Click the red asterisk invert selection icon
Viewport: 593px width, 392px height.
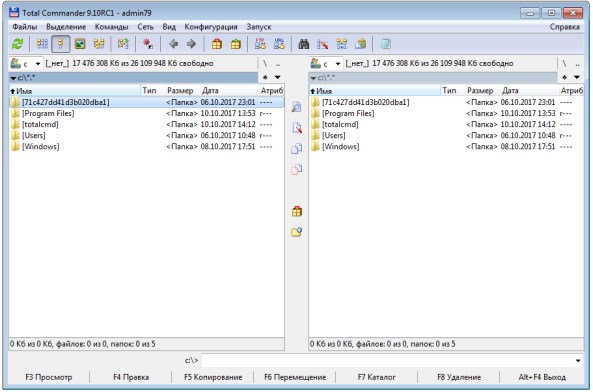pyautogui.click(x=147, y=44)
